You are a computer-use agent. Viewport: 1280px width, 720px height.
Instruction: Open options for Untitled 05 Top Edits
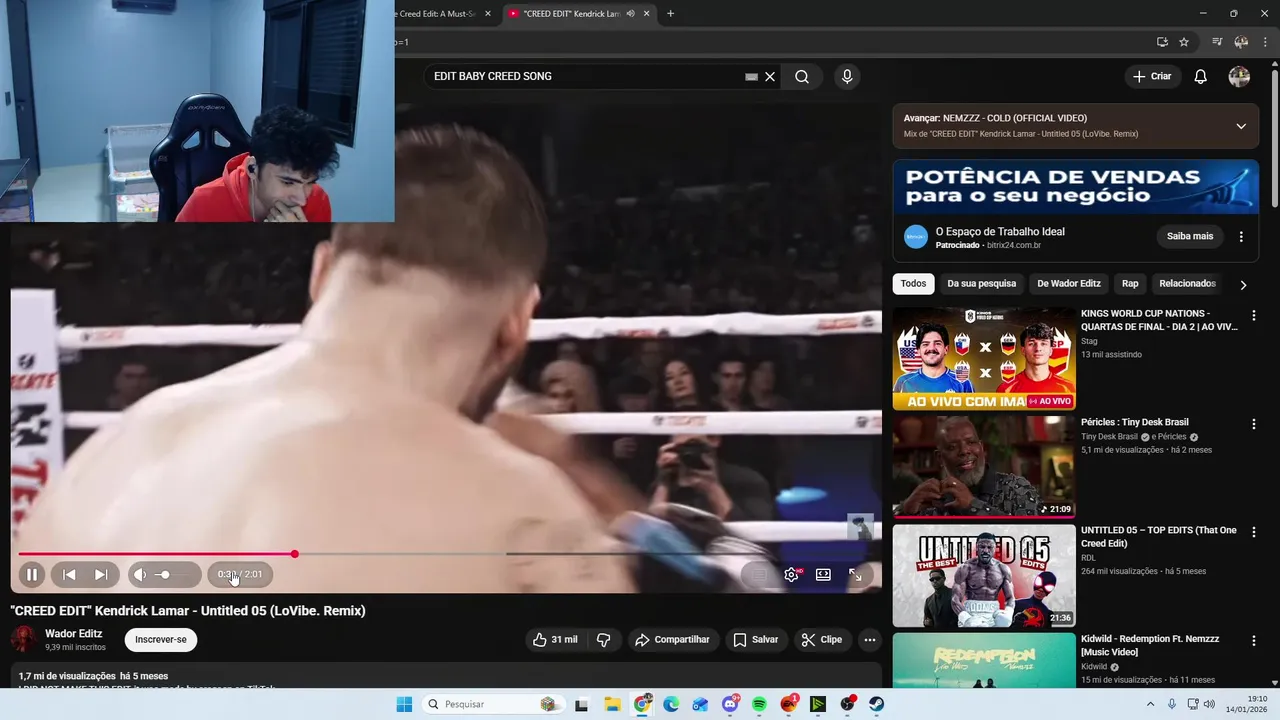coord(1253,533)
